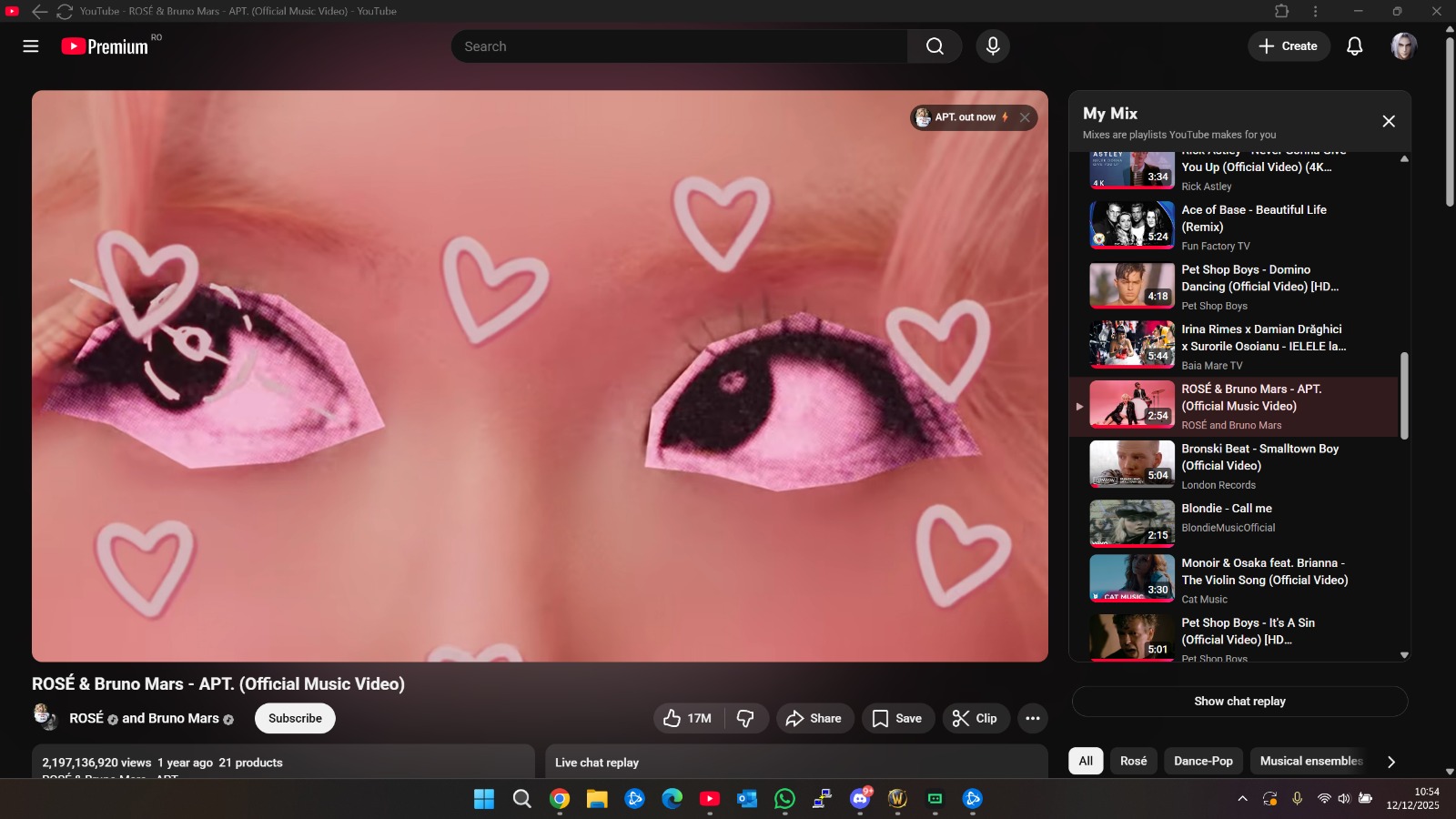Click the Create button
Screen dimensions: 1456x819
point(1289,46)
